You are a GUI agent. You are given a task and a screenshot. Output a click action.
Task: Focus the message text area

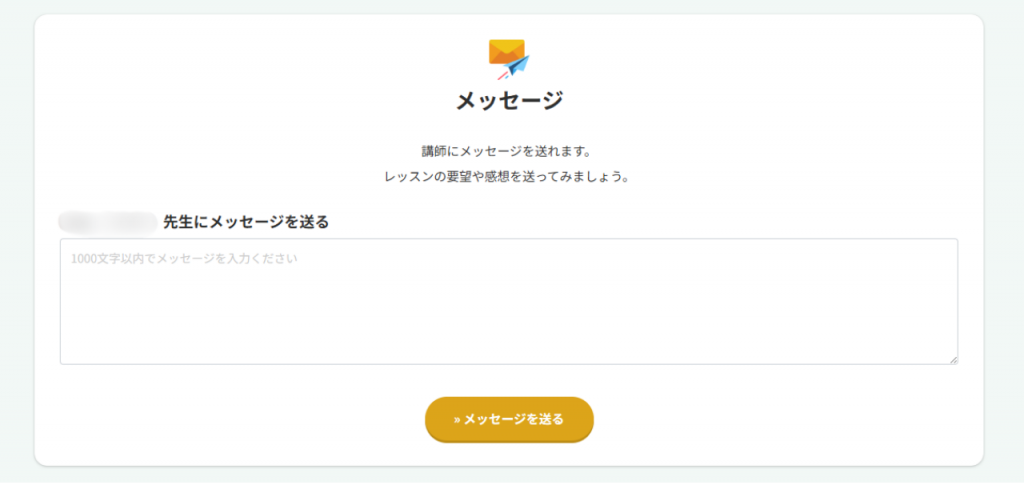click(508, 301)
